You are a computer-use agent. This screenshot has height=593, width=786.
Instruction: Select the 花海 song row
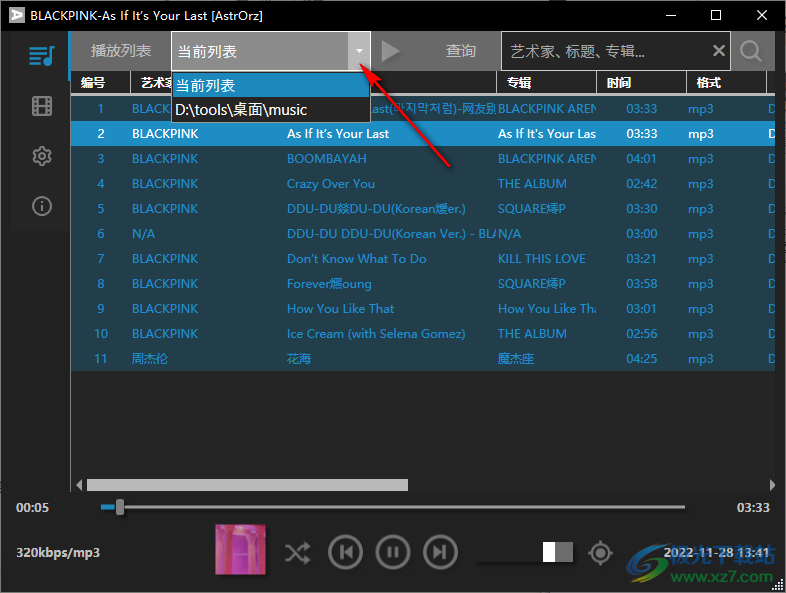[x=423, y=358]
